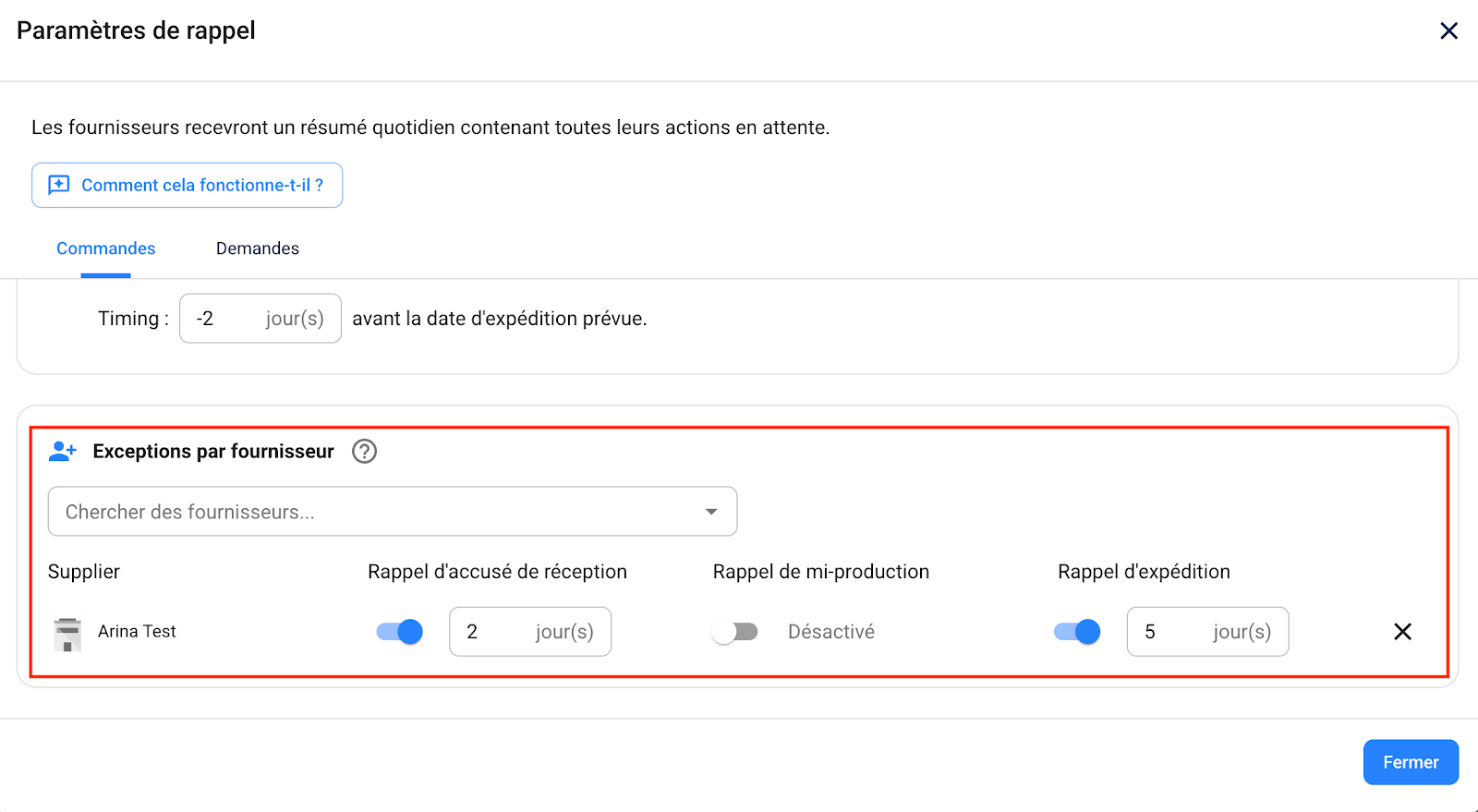This screenshot has width=1478, height=812.
Task: Click the Désactivé label for mi-production
Action: click(830, 632)
